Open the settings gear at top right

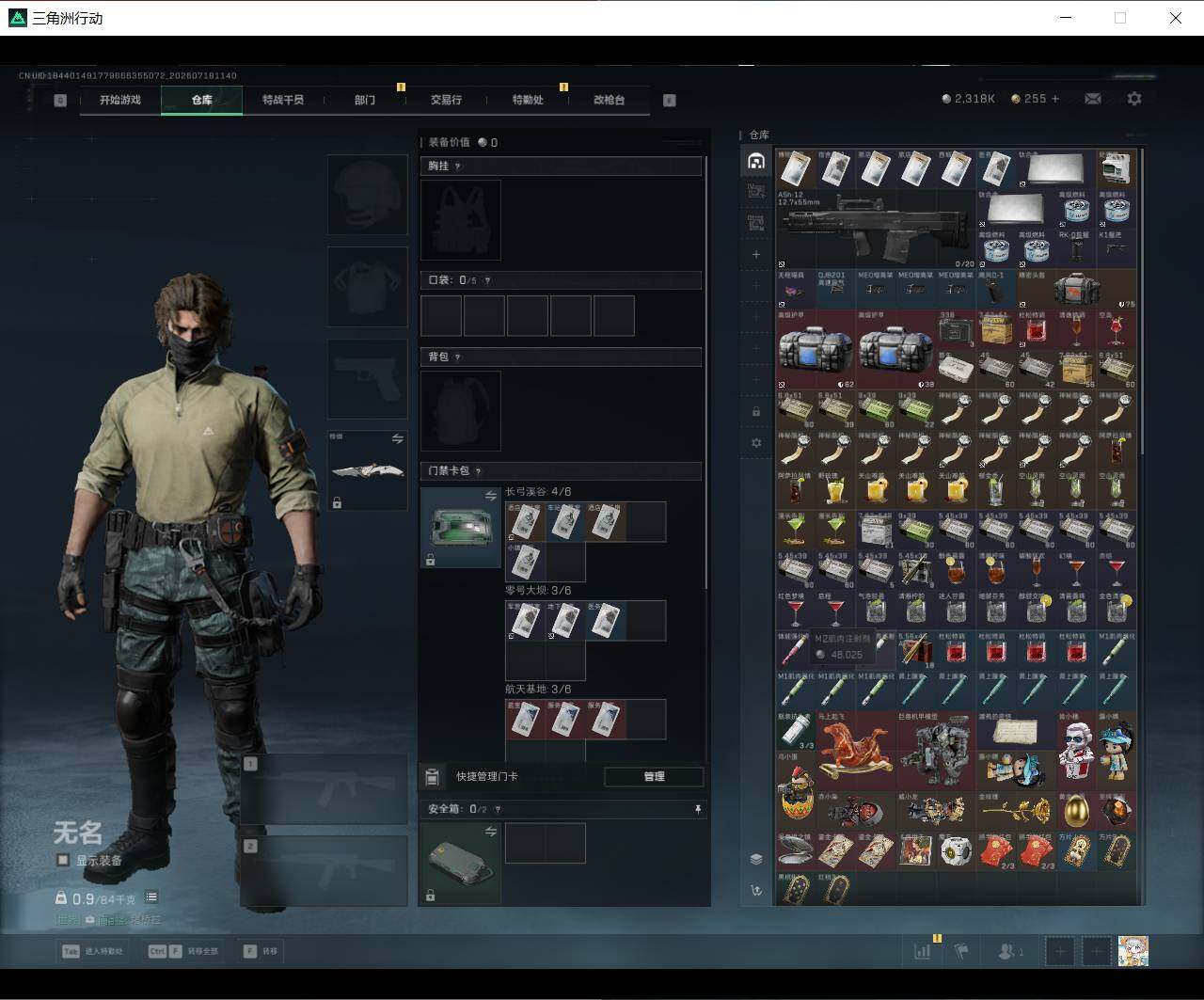pyautogui.click(x=1134, y=99)
